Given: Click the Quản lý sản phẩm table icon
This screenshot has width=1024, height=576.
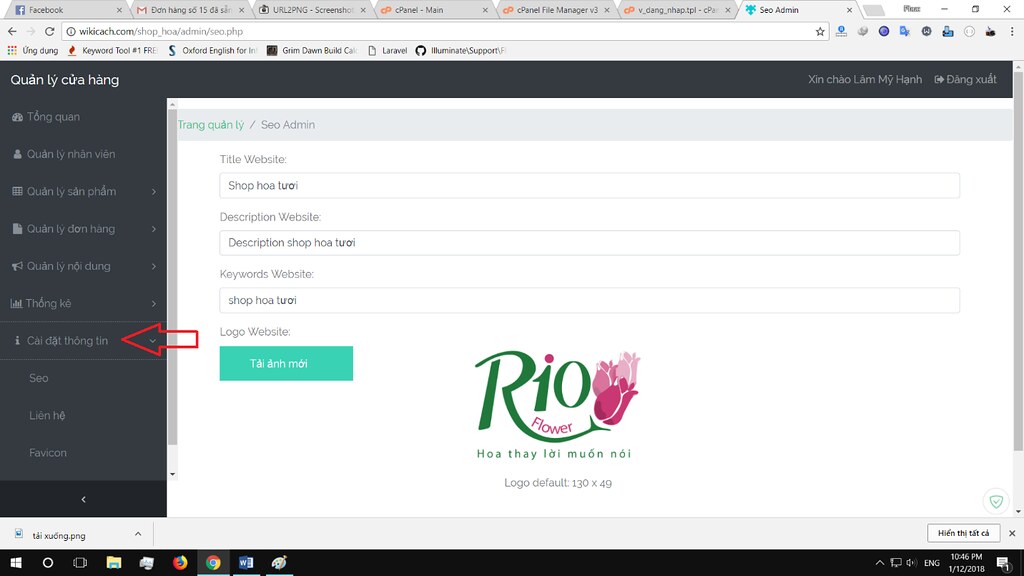Looking at the screenshot, I should pyautogui.click(x=17, y=191).
